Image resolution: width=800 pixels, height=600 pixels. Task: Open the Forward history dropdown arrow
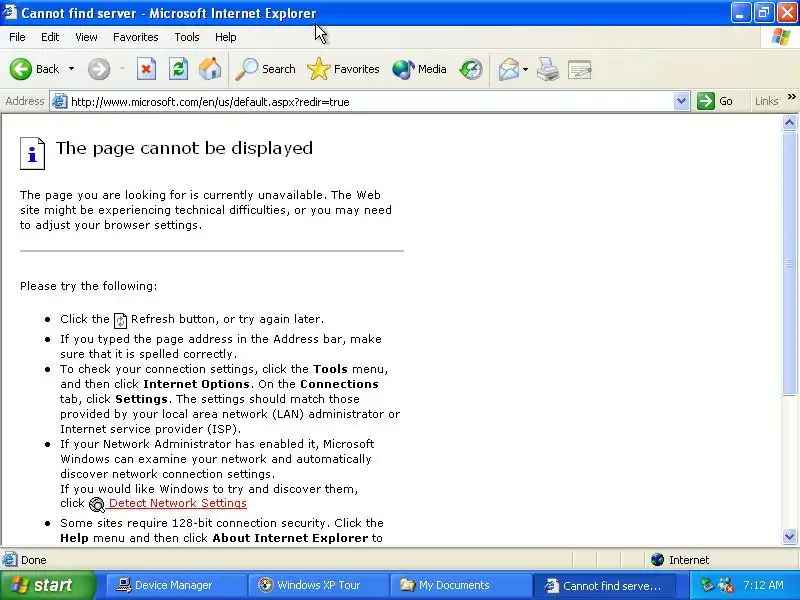[x=122, y=69]
